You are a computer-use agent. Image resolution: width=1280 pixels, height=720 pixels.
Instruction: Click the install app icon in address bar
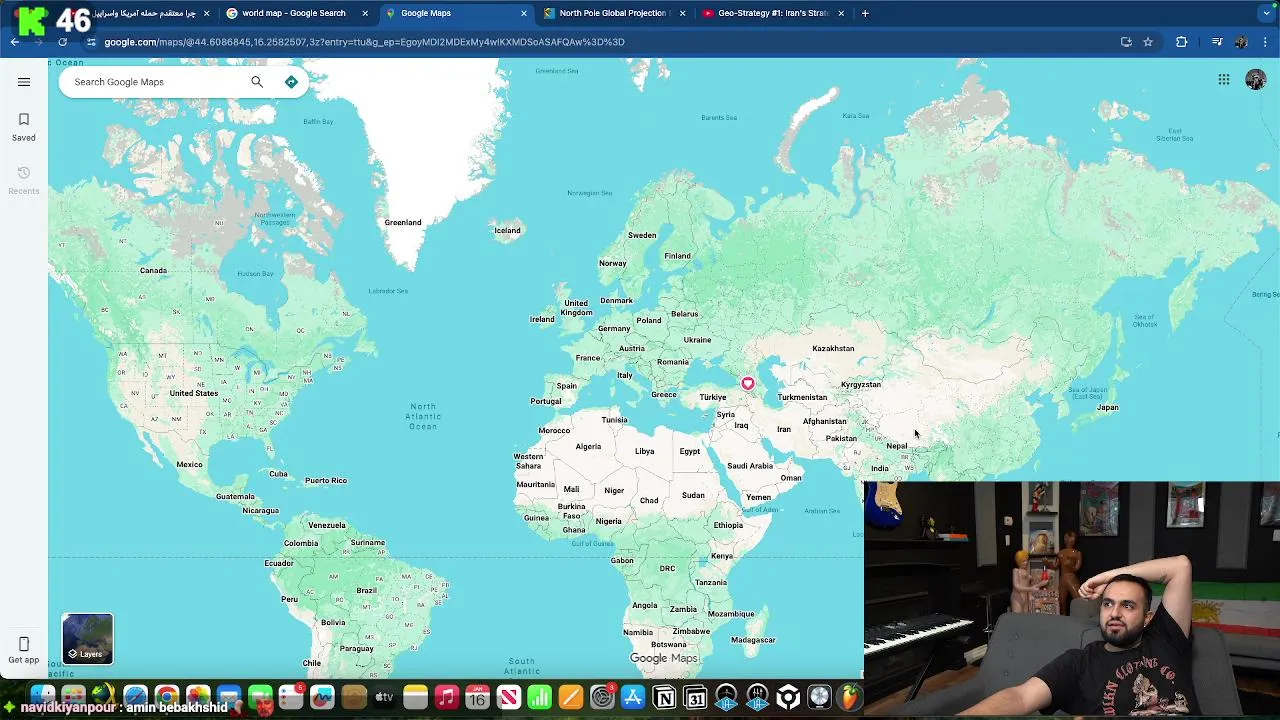(x=1126, y=42)
